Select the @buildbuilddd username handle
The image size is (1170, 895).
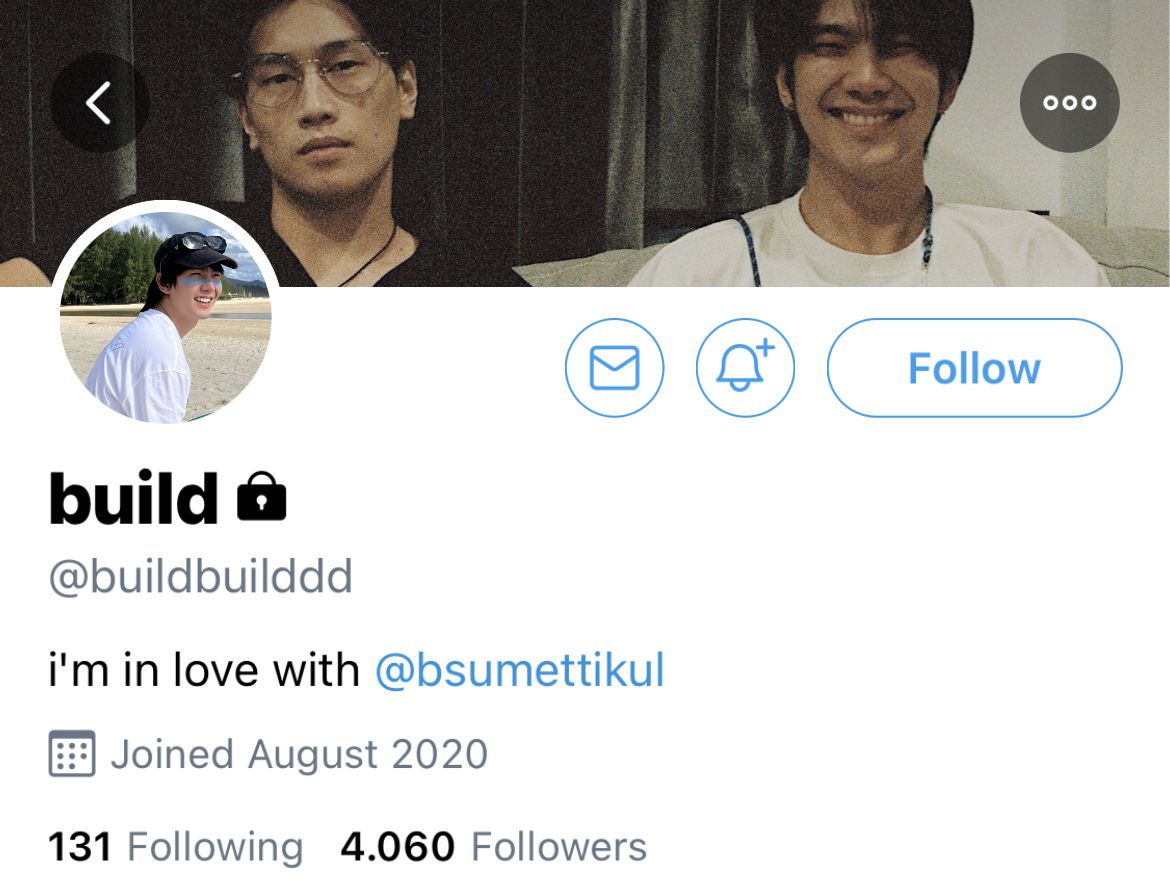coord(201,576)
